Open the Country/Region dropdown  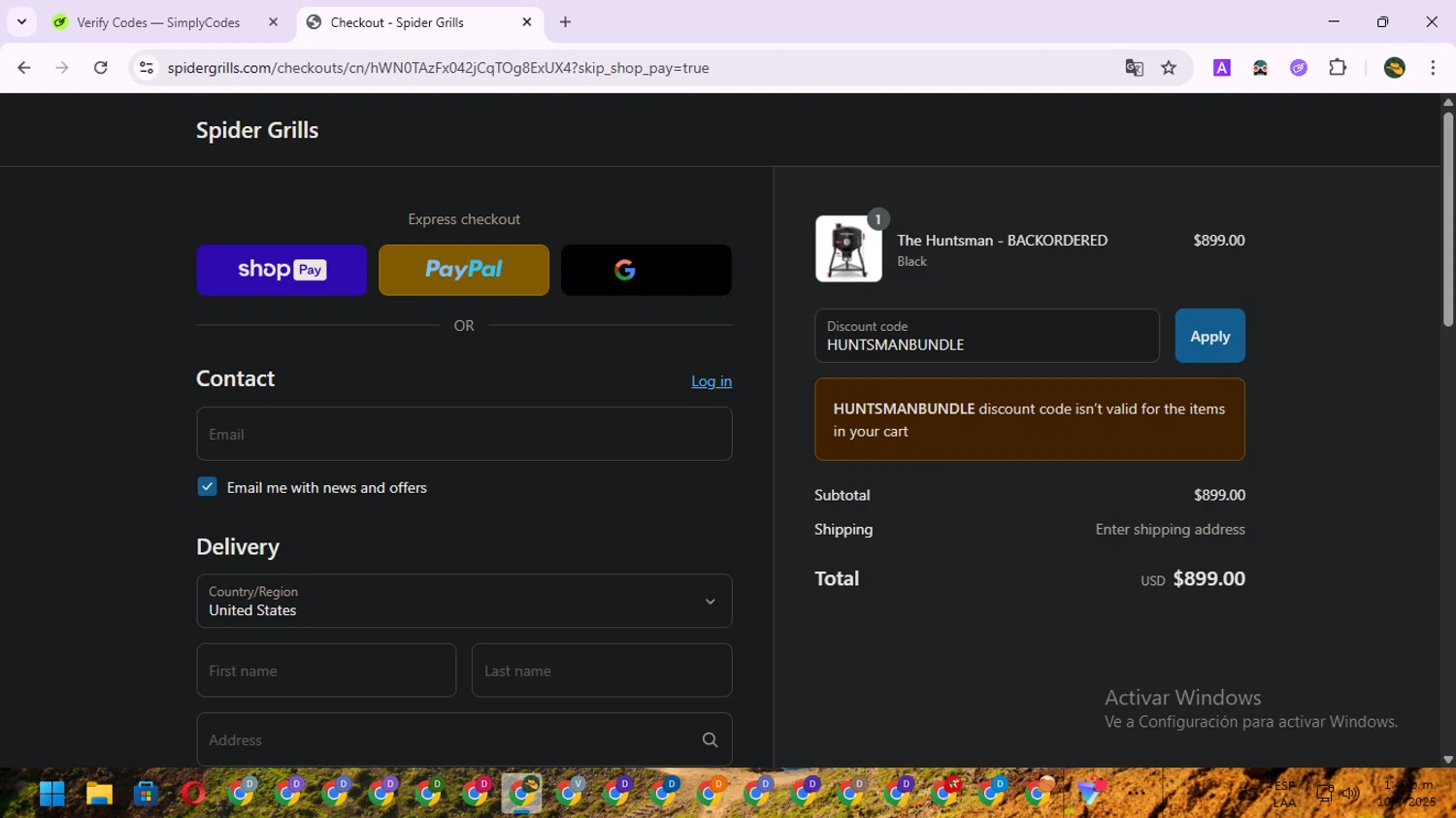(464, 601)
